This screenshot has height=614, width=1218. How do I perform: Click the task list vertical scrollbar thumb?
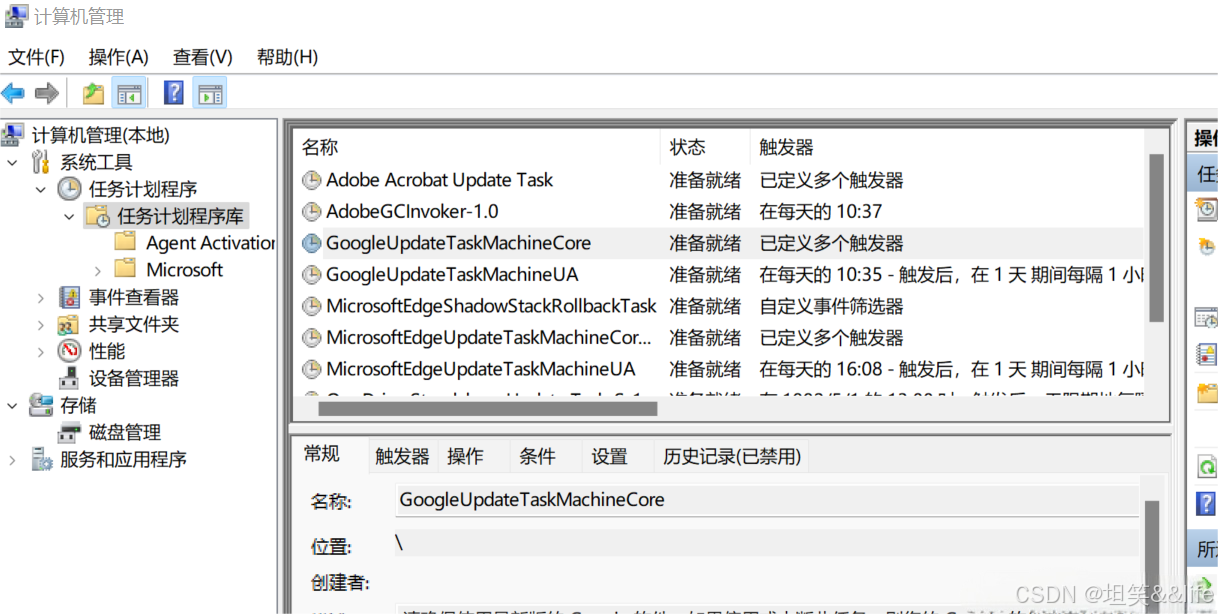coord(1156,238)
